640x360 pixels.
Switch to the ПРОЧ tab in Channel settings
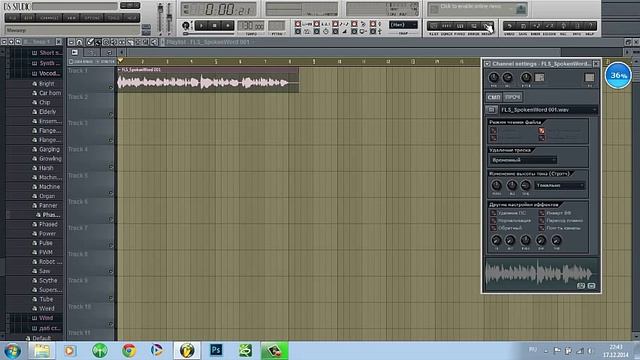512,97
